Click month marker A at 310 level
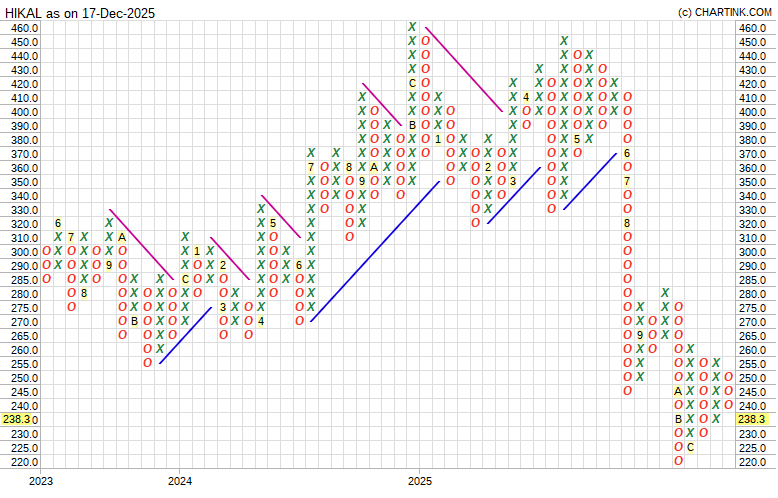 122,237
